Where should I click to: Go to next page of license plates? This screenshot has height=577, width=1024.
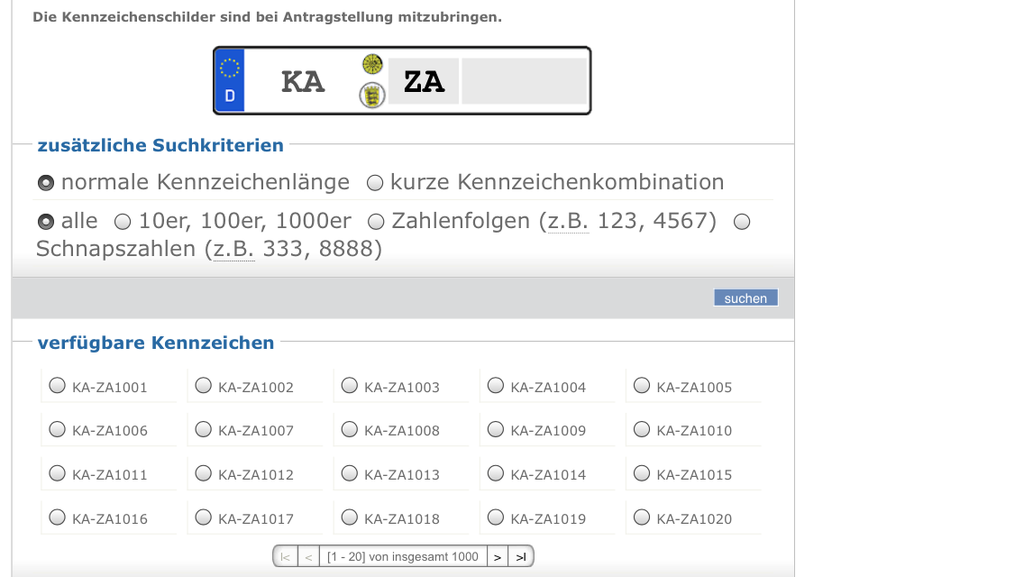497,557
